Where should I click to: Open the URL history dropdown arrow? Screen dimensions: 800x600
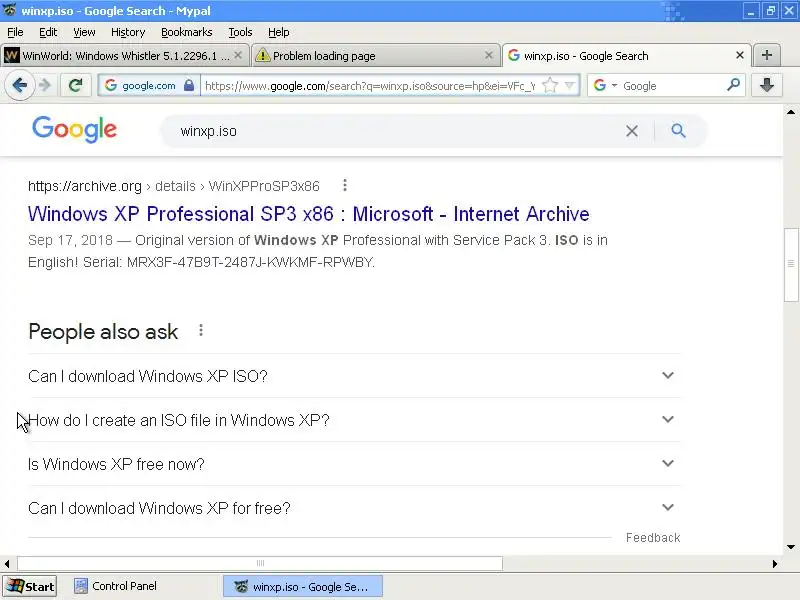569,85
